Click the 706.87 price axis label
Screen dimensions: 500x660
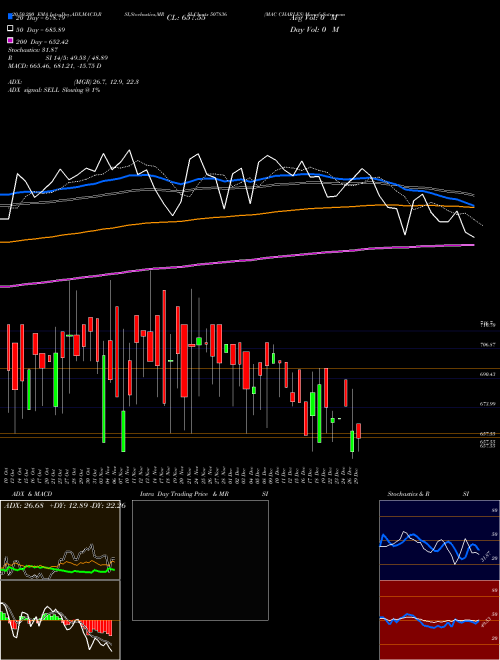pyautogui.click(x=488, y=345)
